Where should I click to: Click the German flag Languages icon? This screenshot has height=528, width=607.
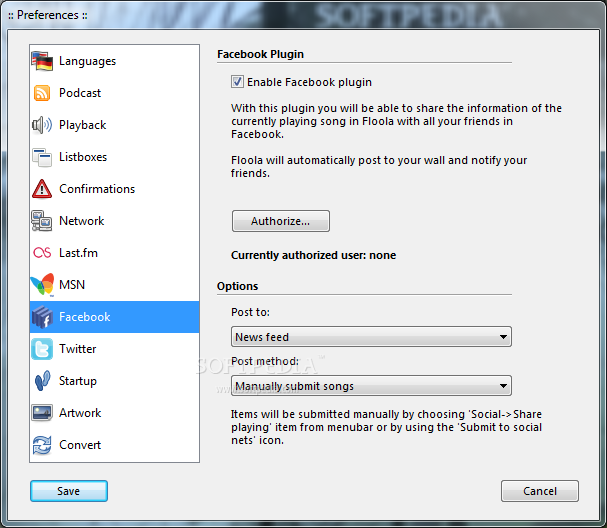[x=42, y=61]
